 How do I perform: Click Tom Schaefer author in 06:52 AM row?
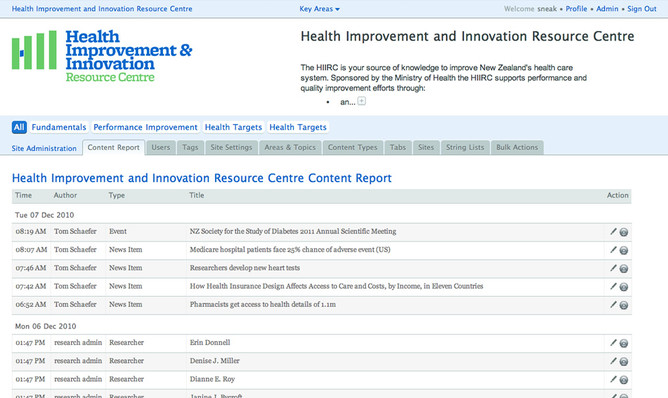75,305
